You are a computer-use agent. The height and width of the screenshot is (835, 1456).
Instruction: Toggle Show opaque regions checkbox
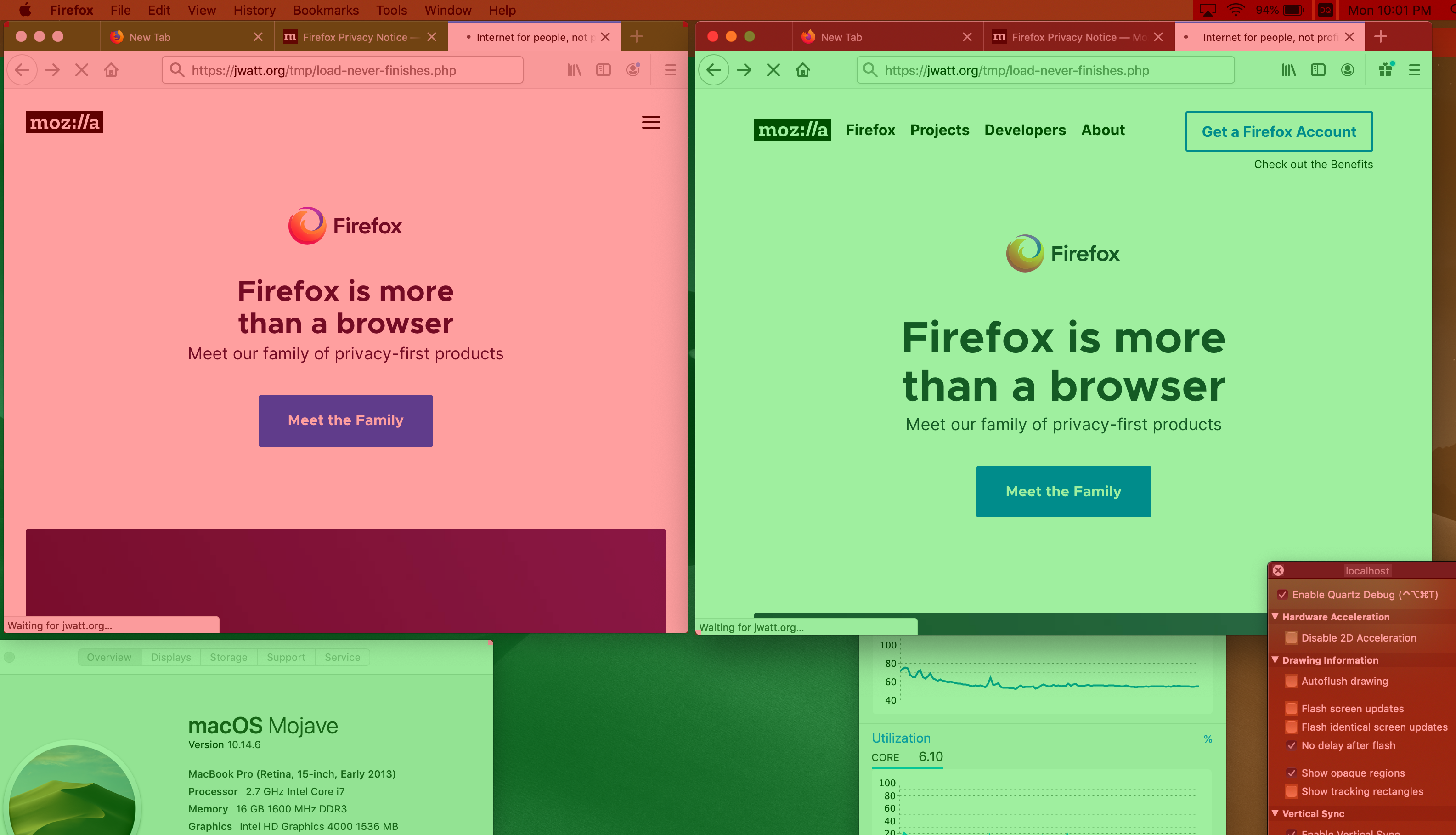pyautogui.click(x=1292, y=773)
